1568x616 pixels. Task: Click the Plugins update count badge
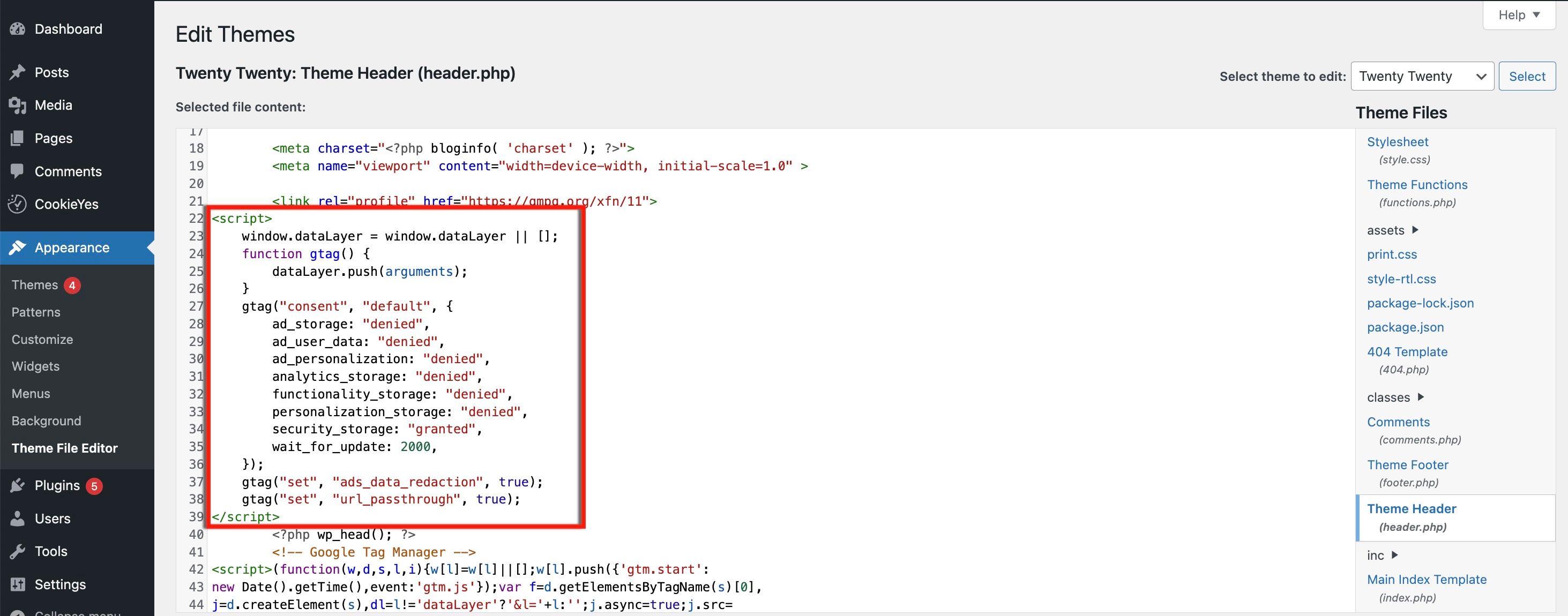point(94,486)
